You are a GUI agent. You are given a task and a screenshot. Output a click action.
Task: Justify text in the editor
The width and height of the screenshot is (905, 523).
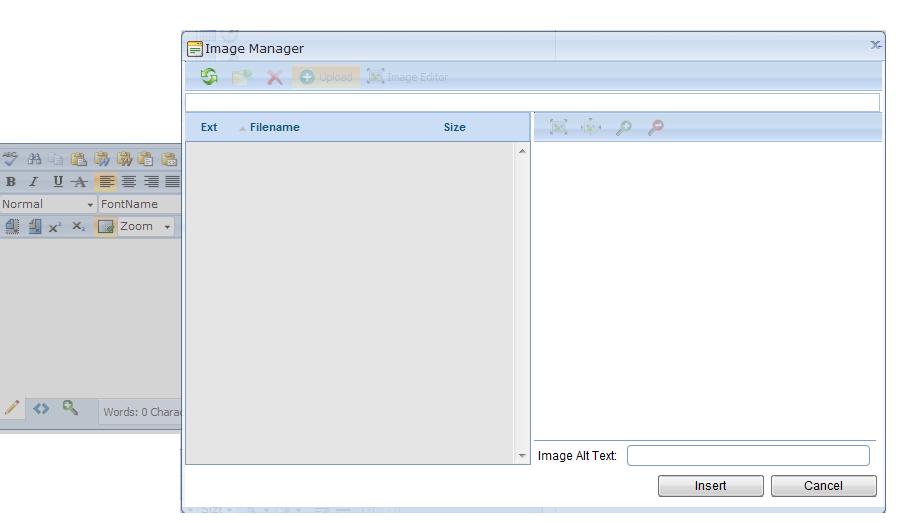click(x=173, y=182)
